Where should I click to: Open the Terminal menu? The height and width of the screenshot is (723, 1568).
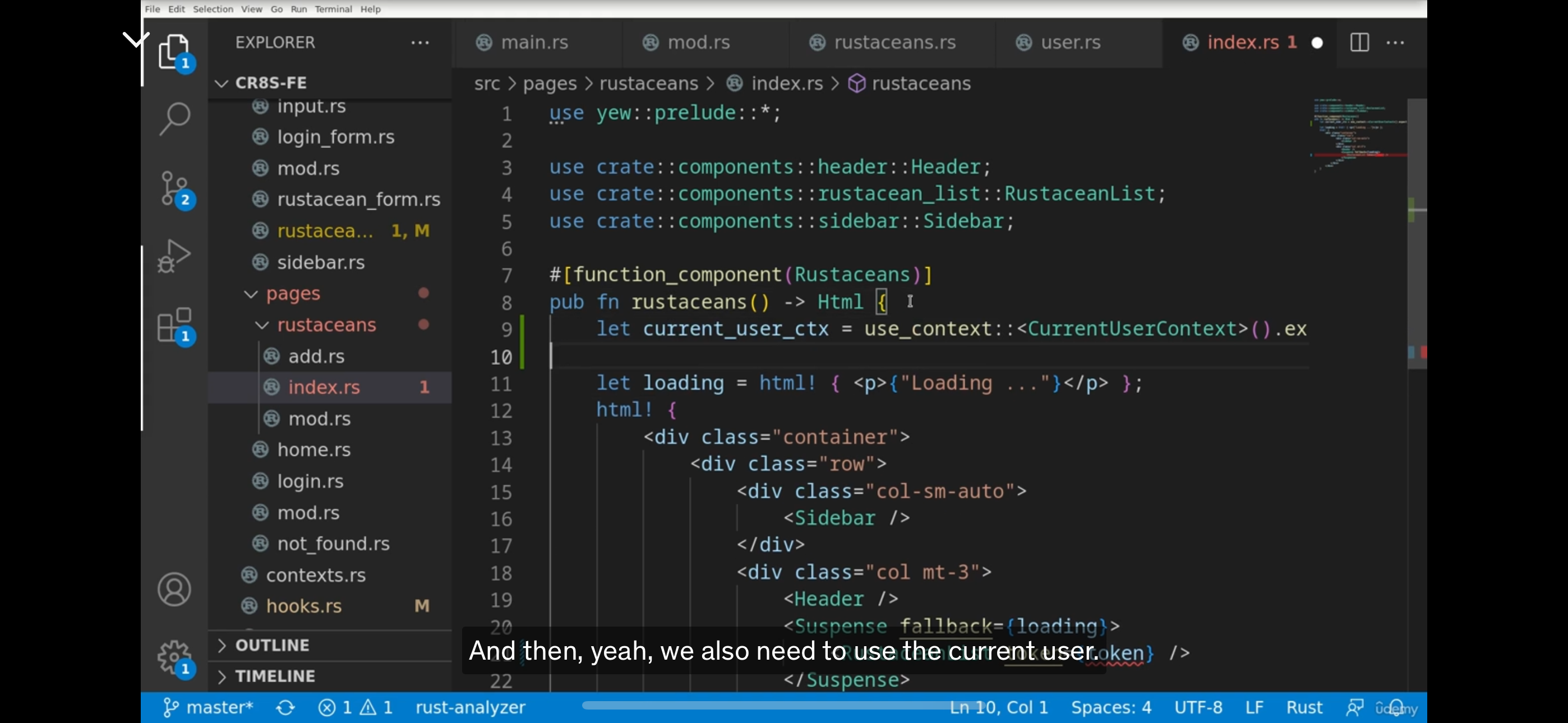point(333,9)
